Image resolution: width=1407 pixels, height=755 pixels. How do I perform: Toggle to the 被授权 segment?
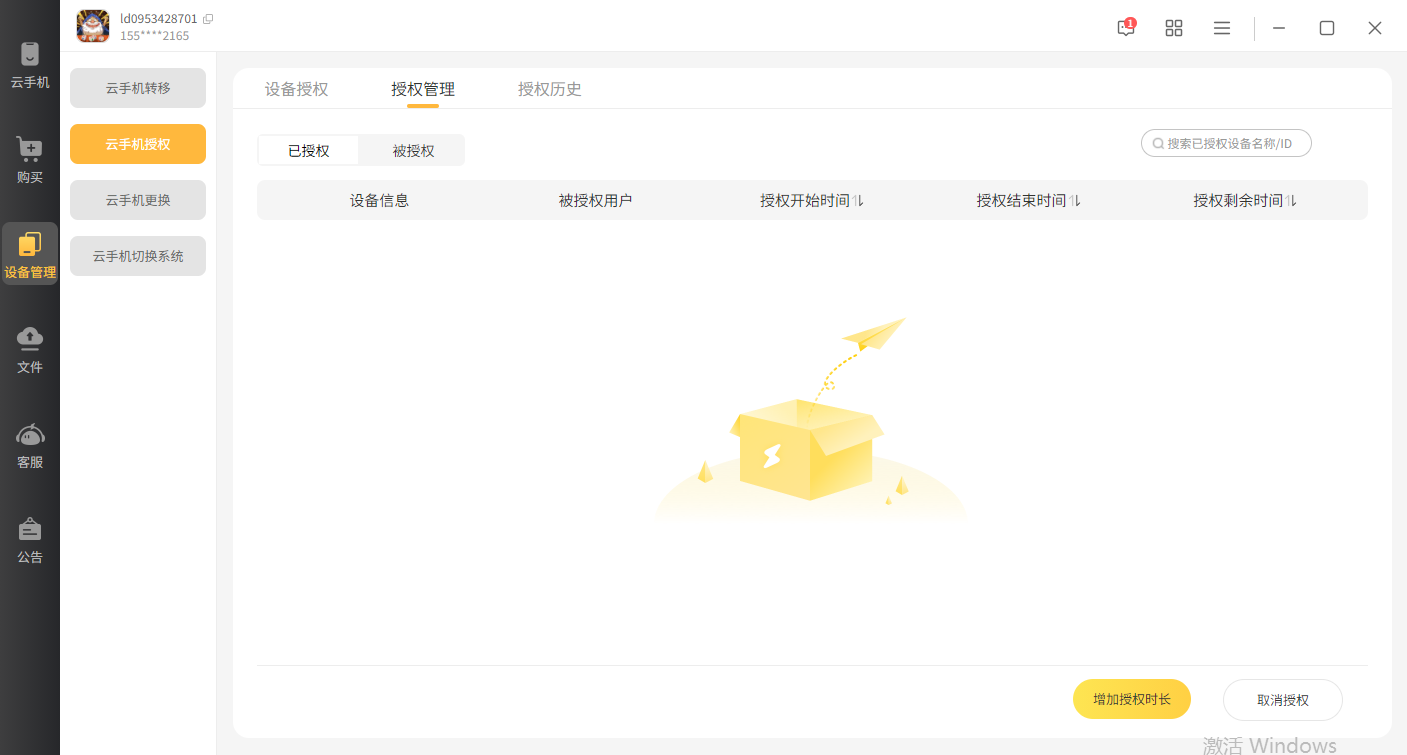pyautogui.click(x=413, y=151)
